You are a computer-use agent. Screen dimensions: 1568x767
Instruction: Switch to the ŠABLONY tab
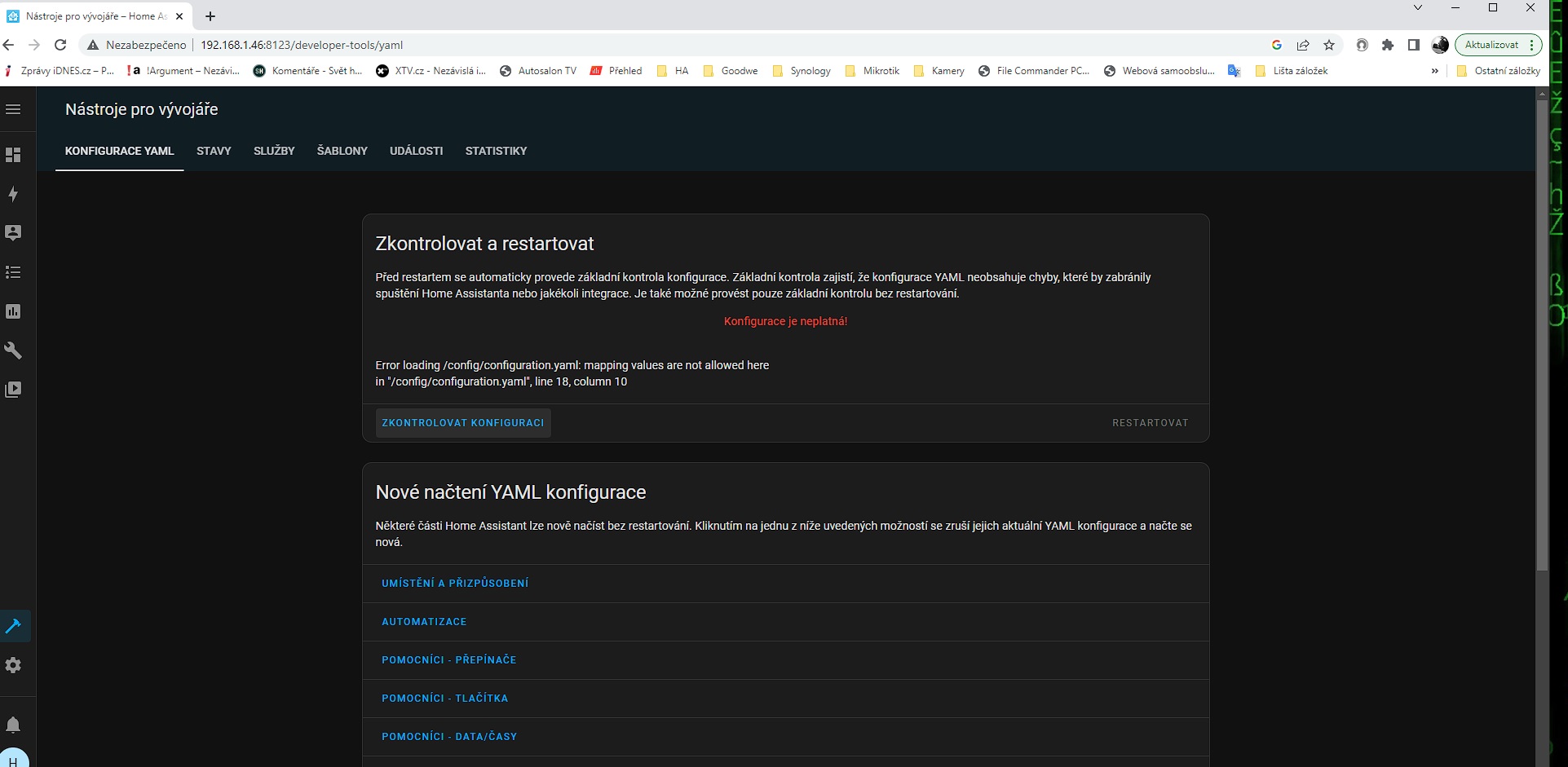pos(342,151)
